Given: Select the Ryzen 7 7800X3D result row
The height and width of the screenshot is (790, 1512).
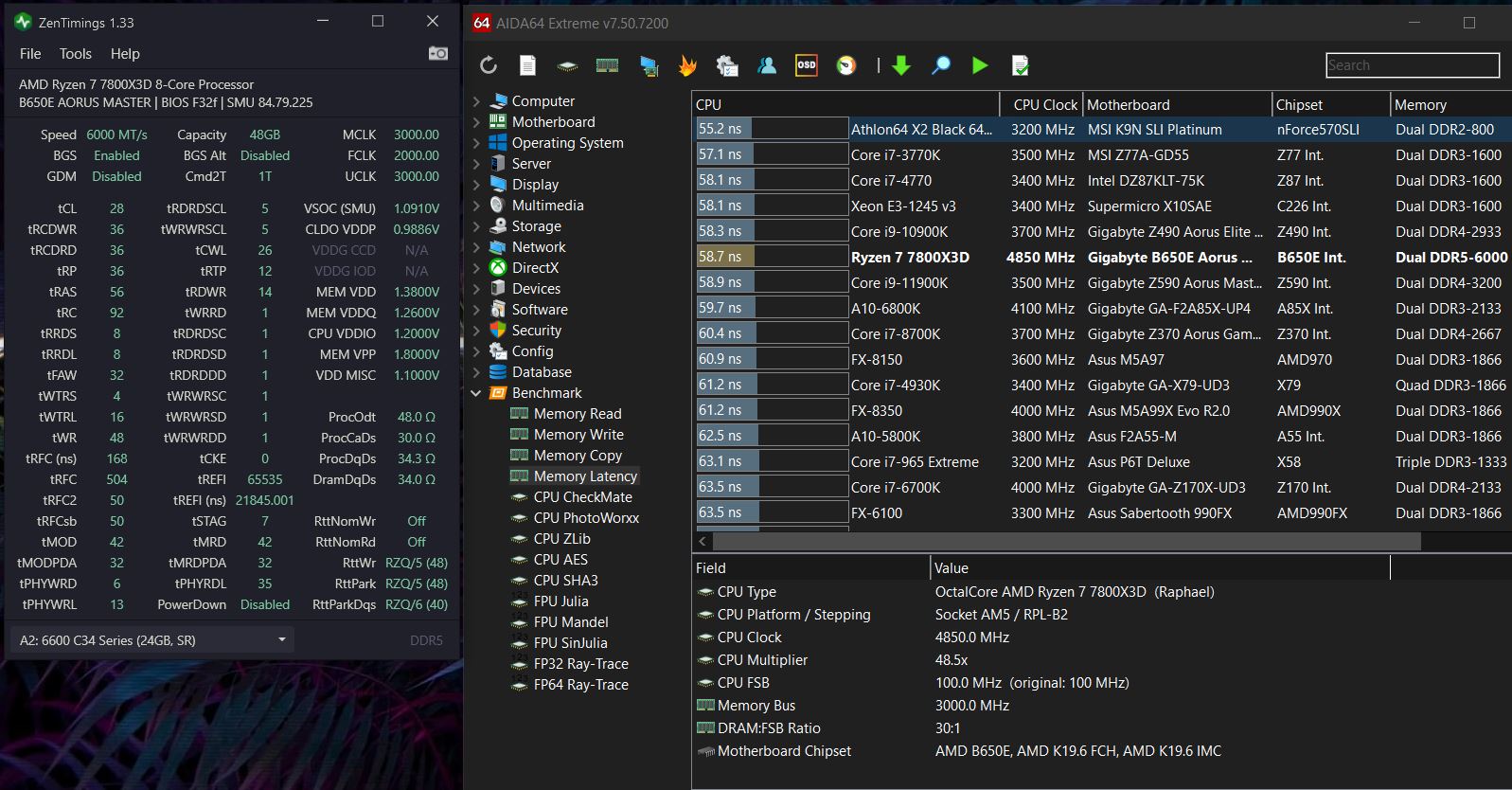Looking at the screenshot, I should 1103,258.
